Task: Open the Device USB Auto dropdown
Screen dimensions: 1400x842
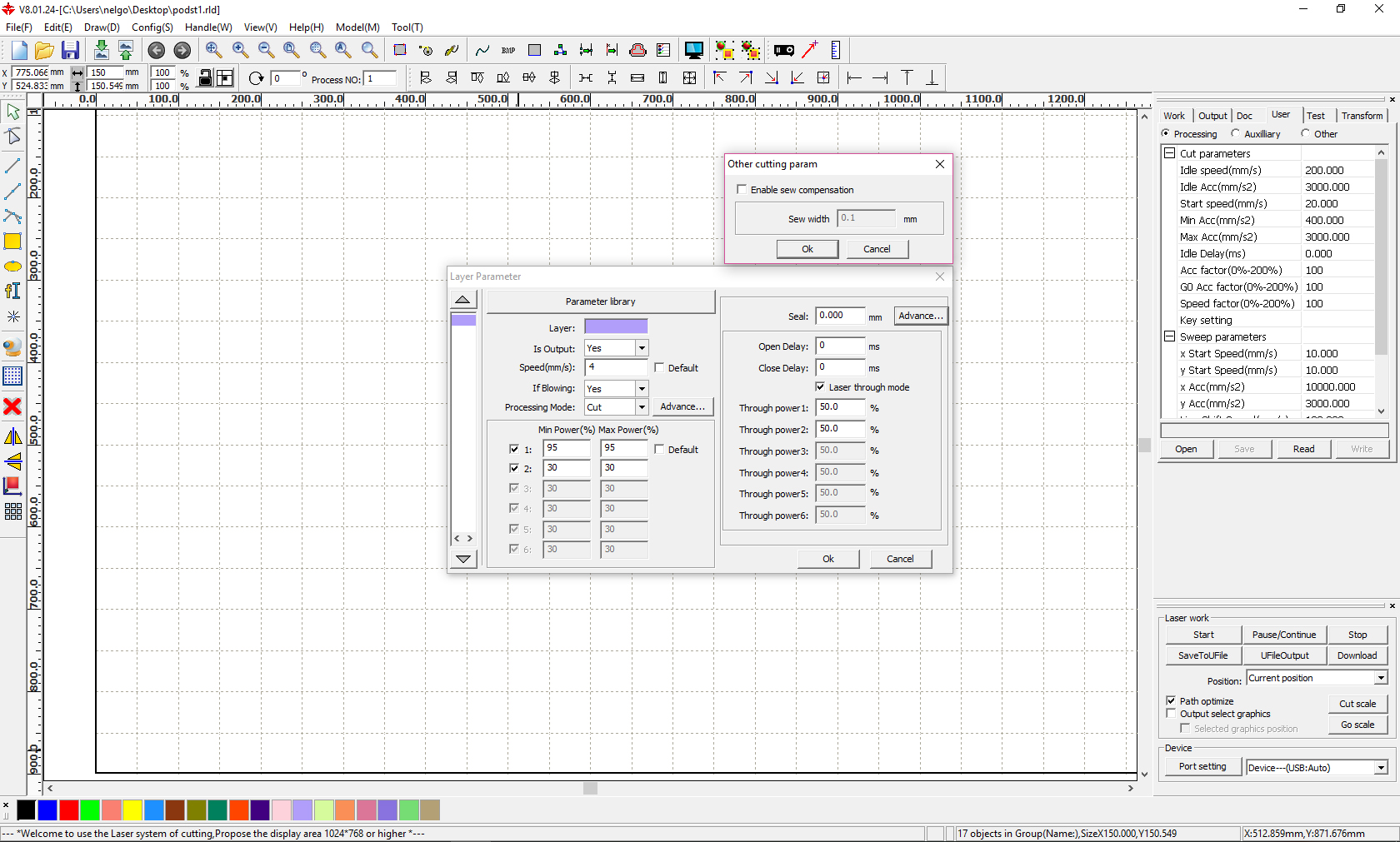Action: click(x=1381, y=768)
